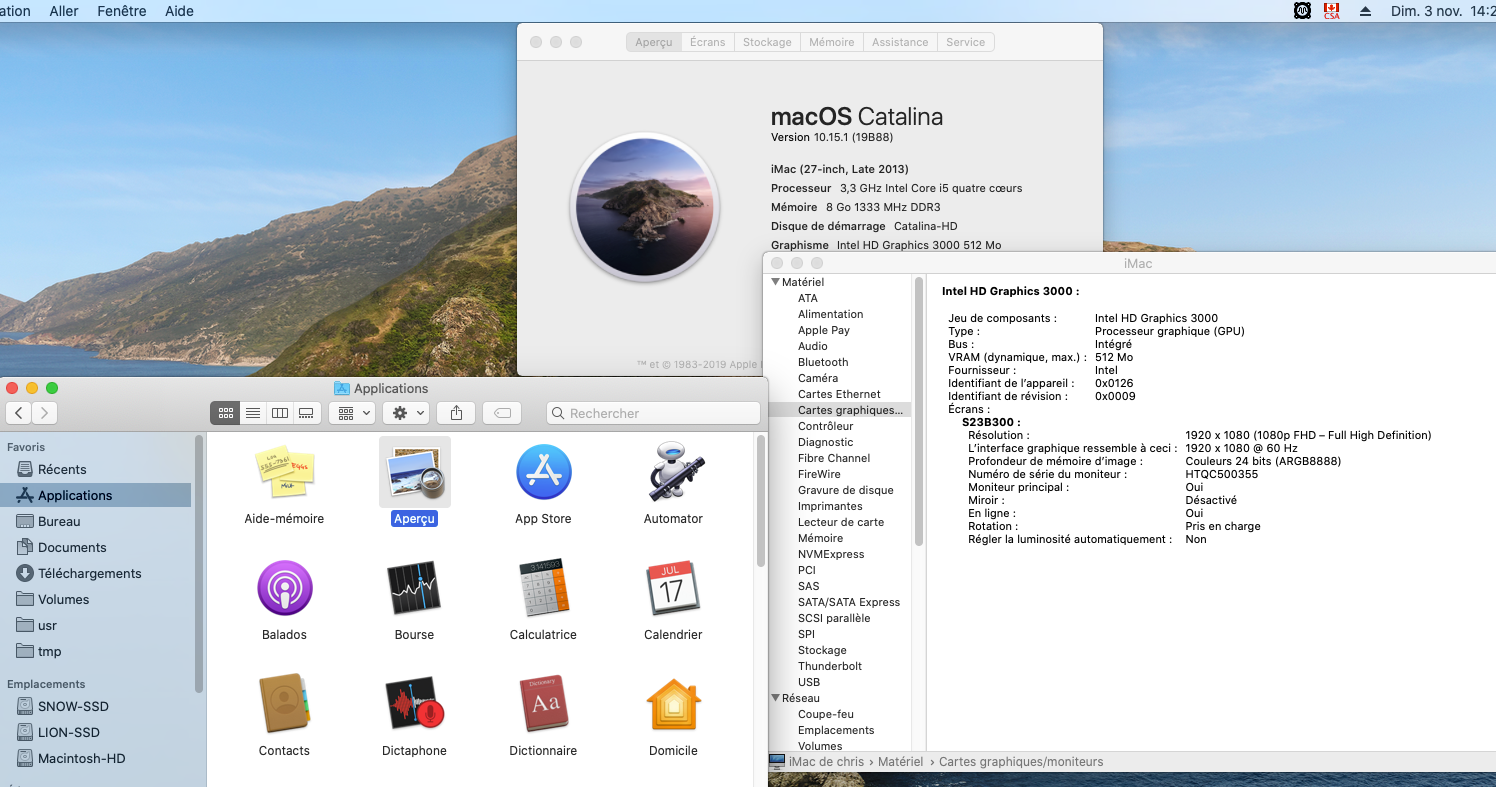Screen dimensions: 1496x787
Task: Click Matériel in the path bar
Action: 900,762
